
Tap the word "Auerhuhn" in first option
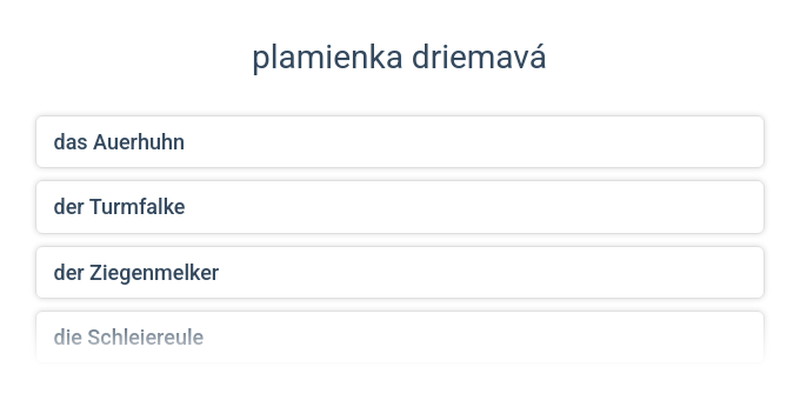(138, 142)
